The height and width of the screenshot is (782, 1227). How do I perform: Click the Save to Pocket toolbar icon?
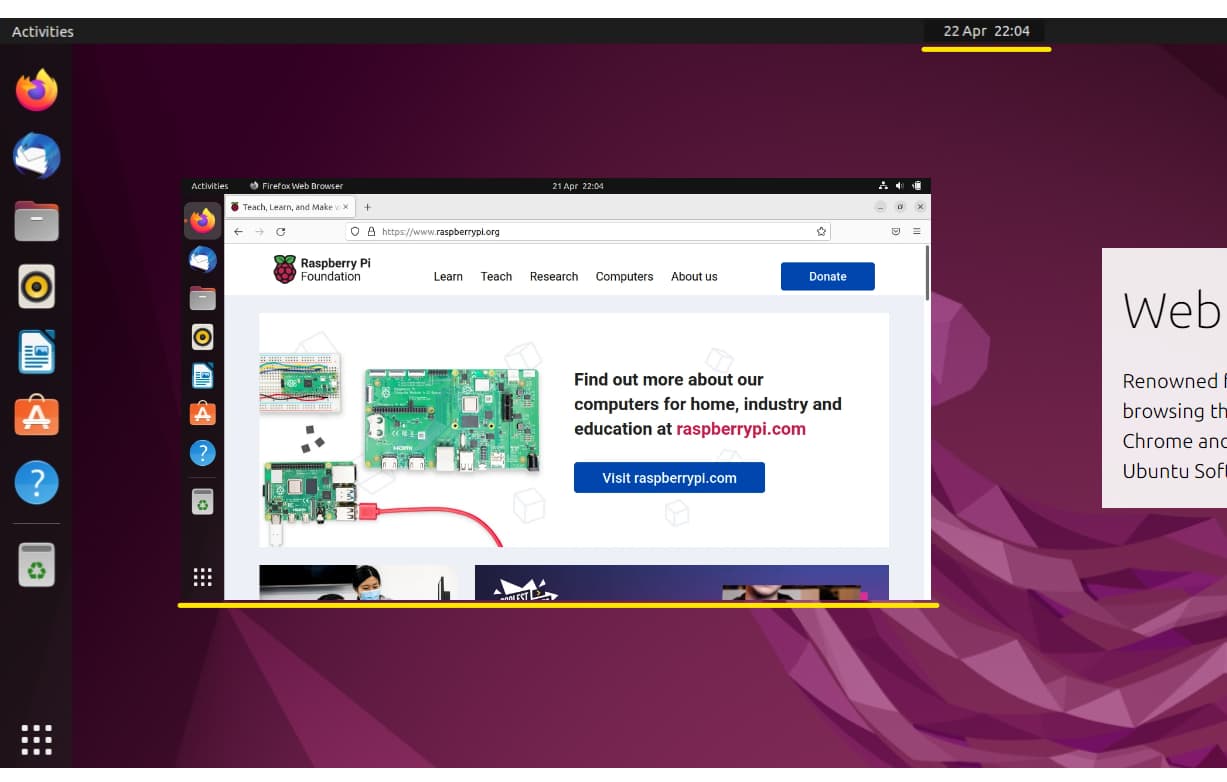point(895,231)
